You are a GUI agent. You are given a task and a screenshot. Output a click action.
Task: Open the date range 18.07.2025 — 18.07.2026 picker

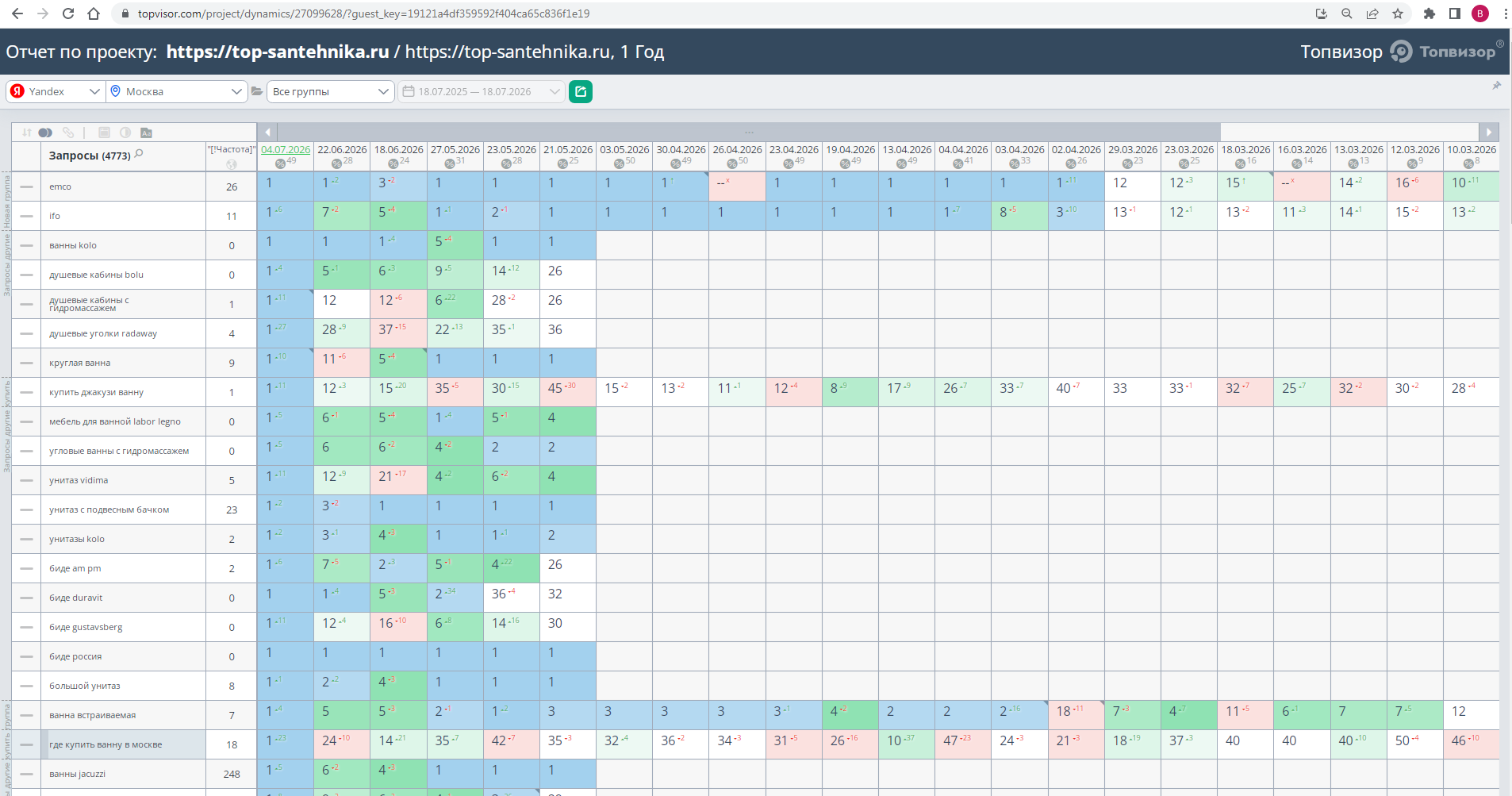coord(481,91)
